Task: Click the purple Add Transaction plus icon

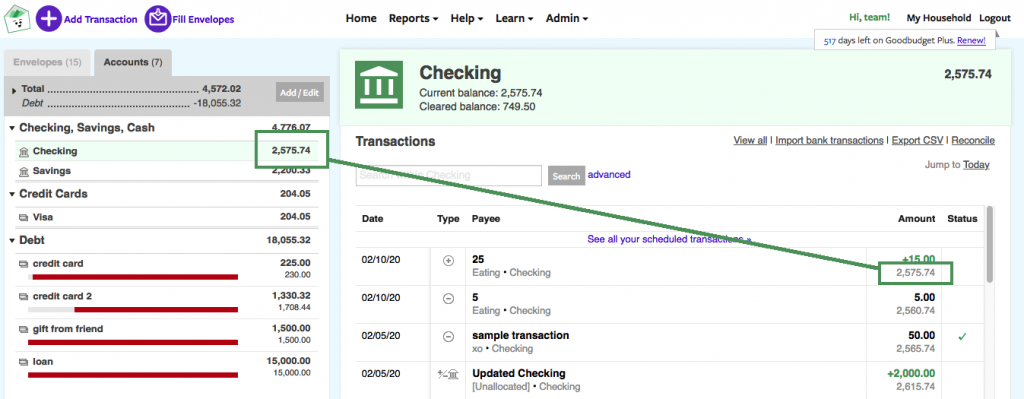Action: tap(48, 19)
